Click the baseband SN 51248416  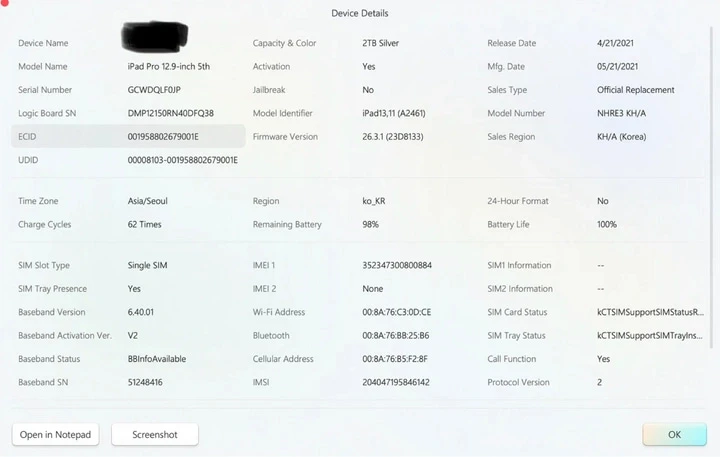point(145,382)
